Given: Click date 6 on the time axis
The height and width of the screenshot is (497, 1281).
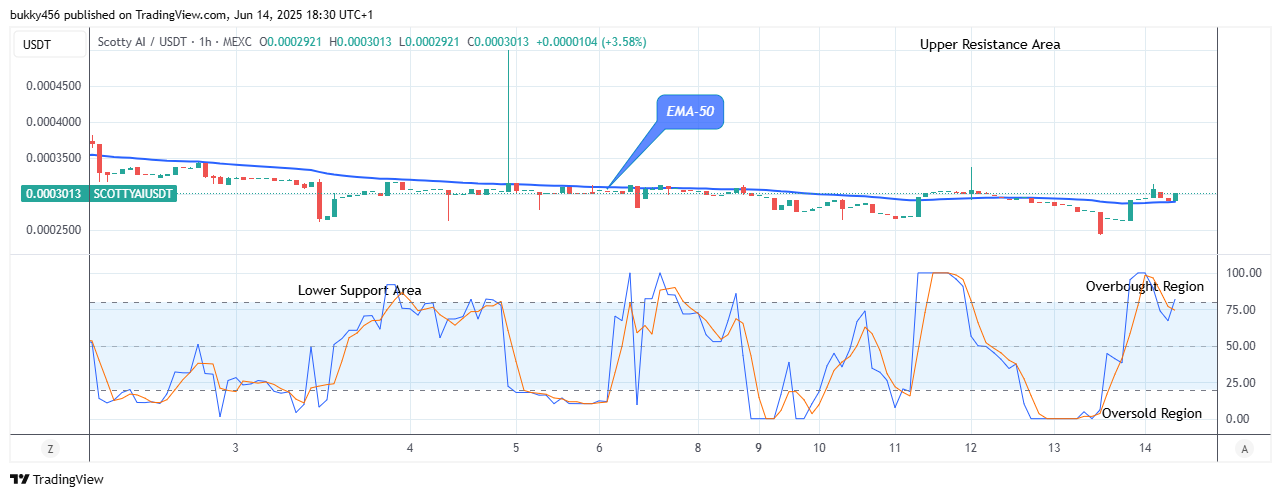Looking at the screenshot, I should tap(599, 448).
